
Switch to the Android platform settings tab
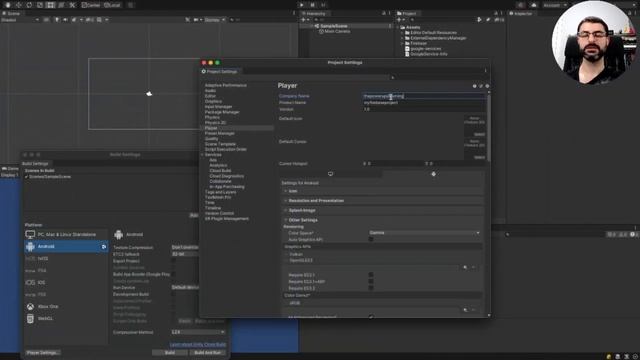pos(433,174)
